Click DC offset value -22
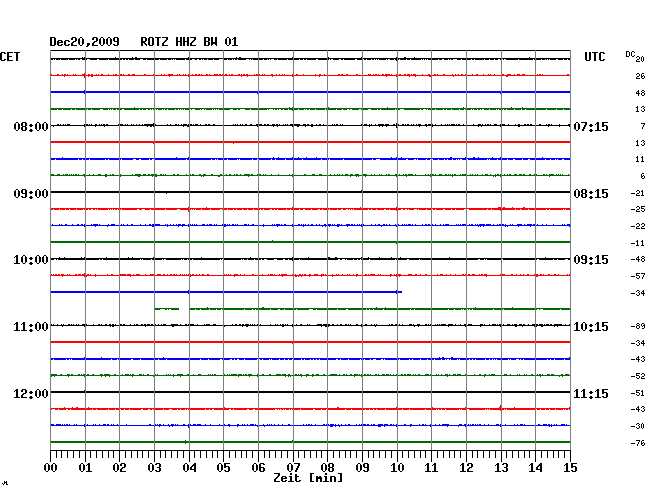 (x=638, y=226)
